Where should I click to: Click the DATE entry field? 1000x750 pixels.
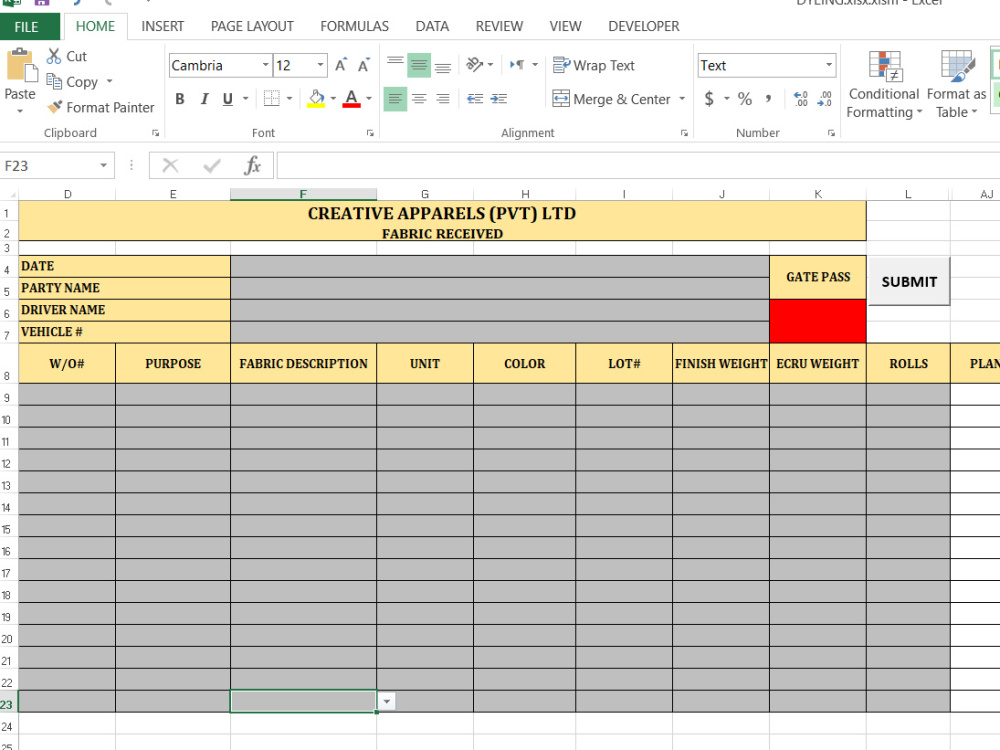[x=500, y=267]
